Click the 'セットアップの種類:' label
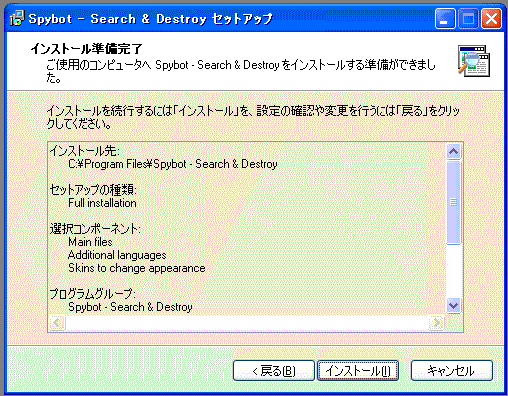Image resolution: width=508 pixels, height=396 pixels. [x=93, y=190]
